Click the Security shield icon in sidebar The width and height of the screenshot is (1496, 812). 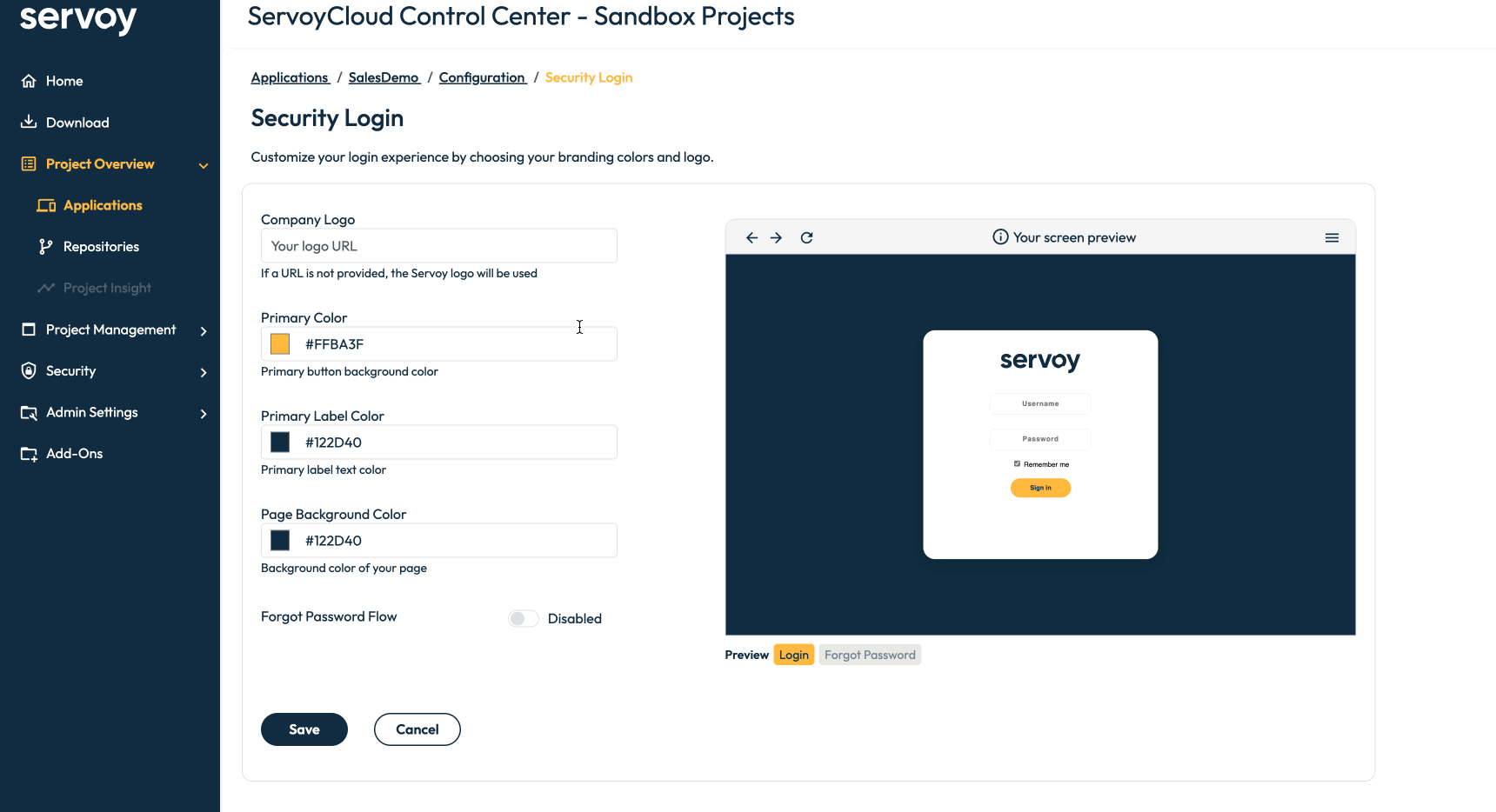coord(29,371)
